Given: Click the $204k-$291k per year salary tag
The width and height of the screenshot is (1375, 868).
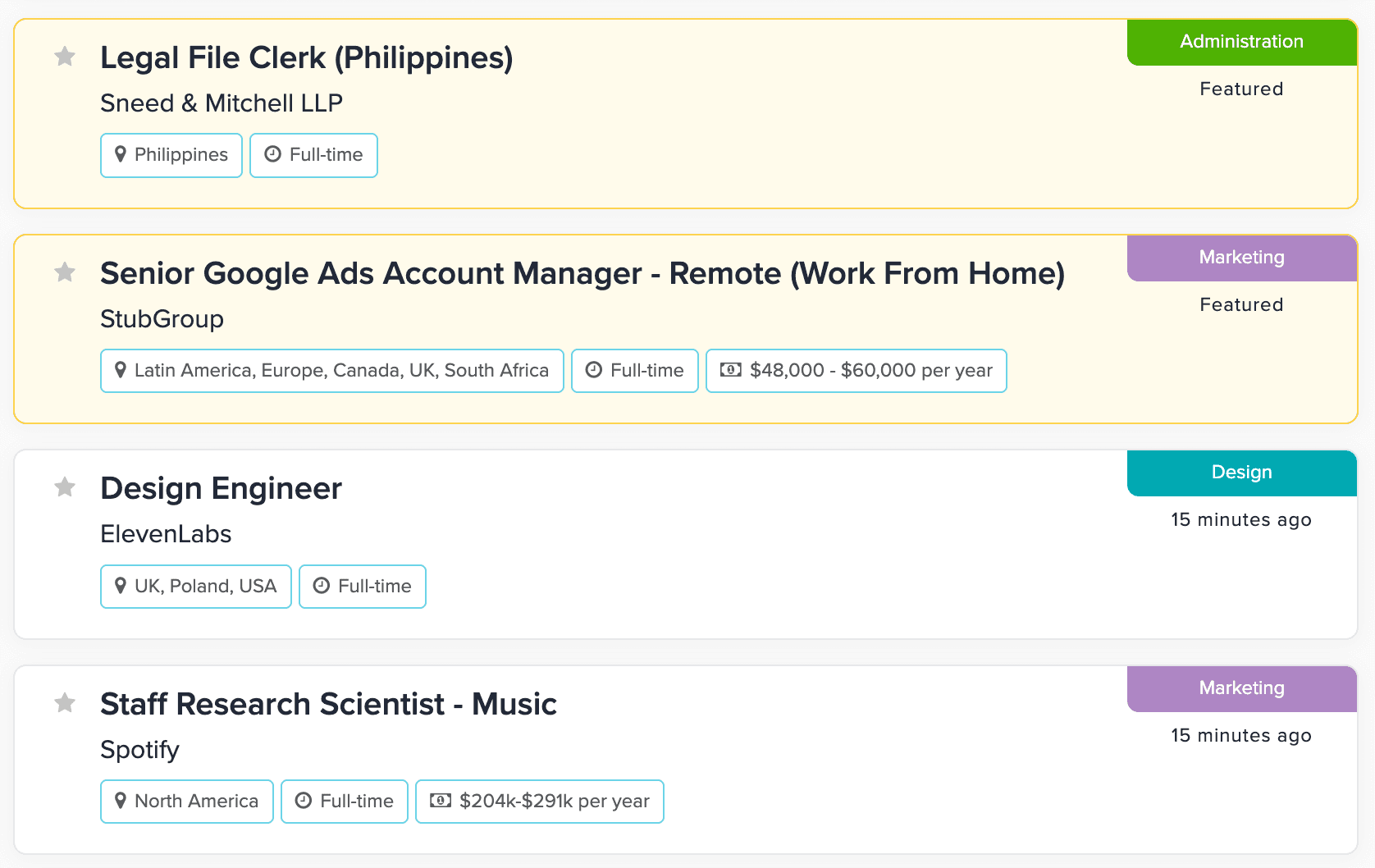Looking at the screenshot, I should pyautogui.click(x=539, y=802).
